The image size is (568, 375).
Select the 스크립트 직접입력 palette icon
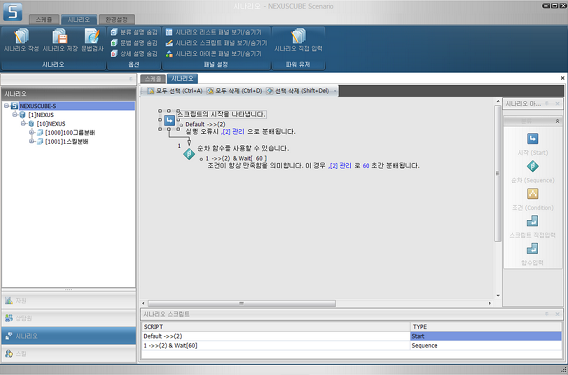[x=532, y=221]
